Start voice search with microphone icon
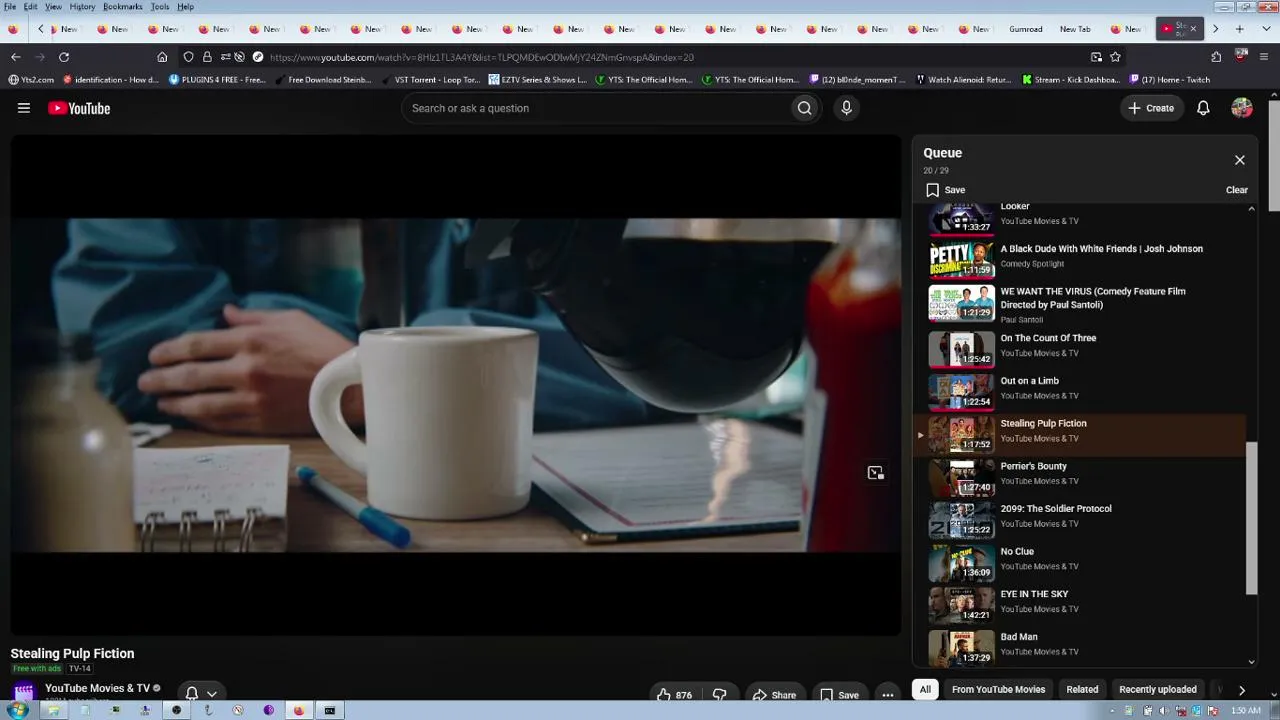Screen dimensions: 1280x720 point(846,108)
